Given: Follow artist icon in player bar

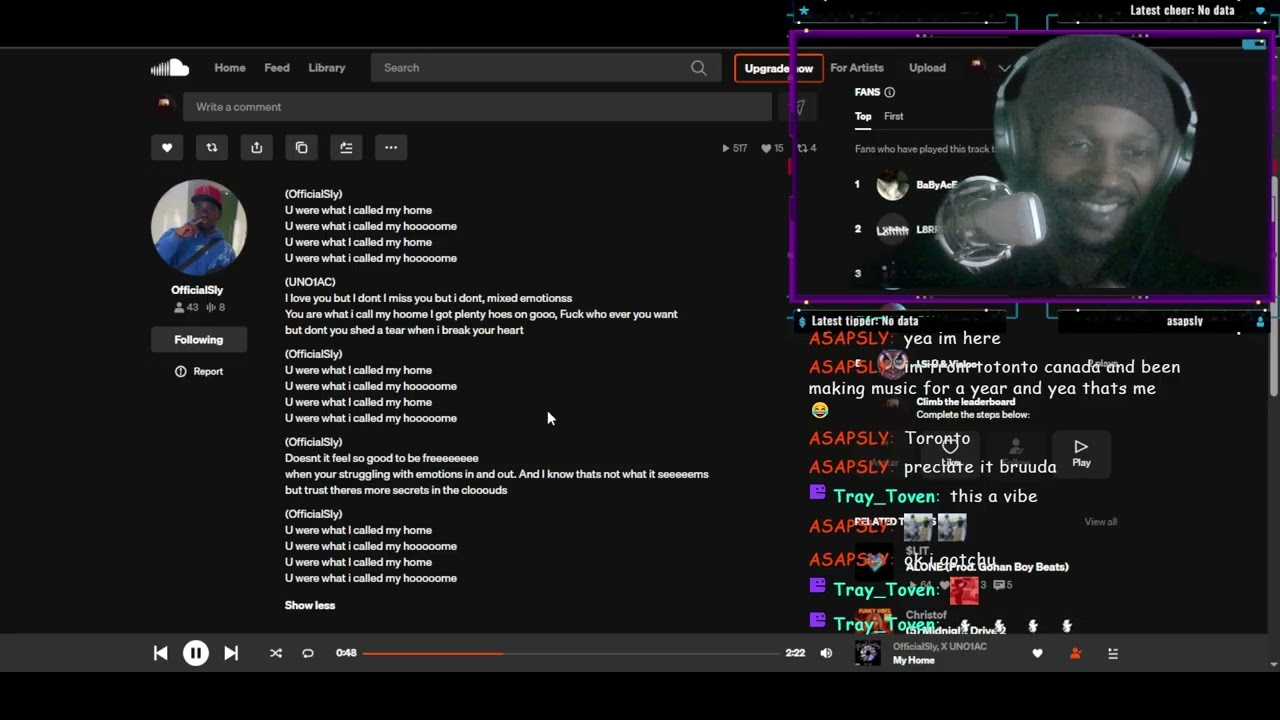Looking at the screenshot, I should coord(1075,653).
